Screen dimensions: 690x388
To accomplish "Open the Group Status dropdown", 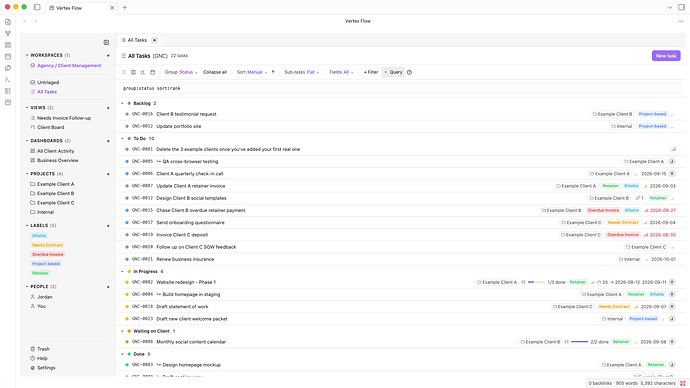I will coord(181,72).
